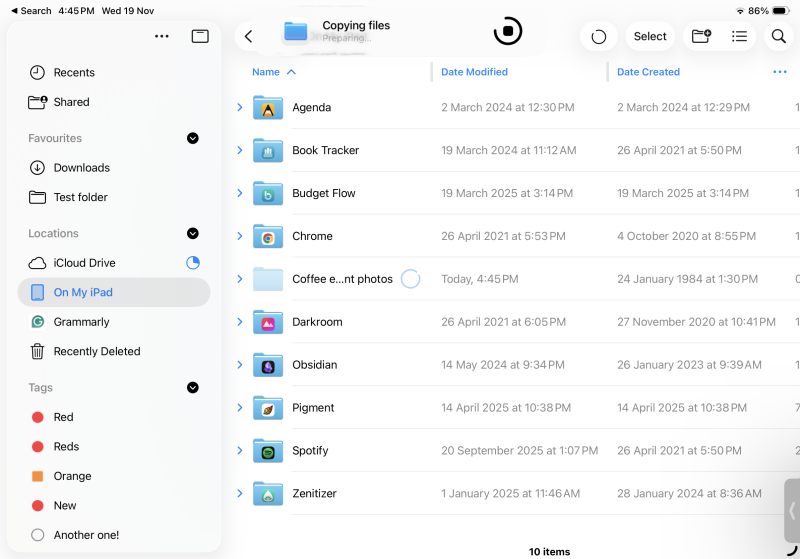Screen dimensions: 800x559
Task: Expand the Book Tracker folder row
Action: (x=240, y=150)
